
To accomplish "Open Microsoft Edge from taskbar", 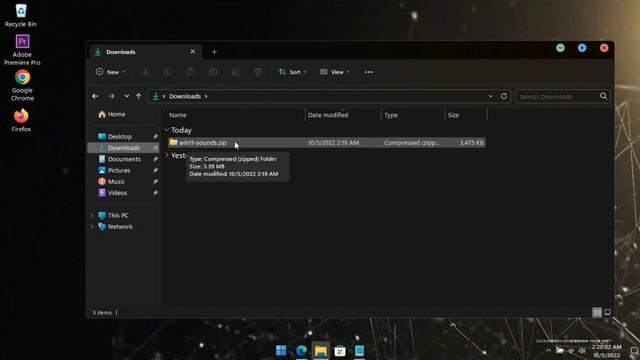I will tap(301, 350).
